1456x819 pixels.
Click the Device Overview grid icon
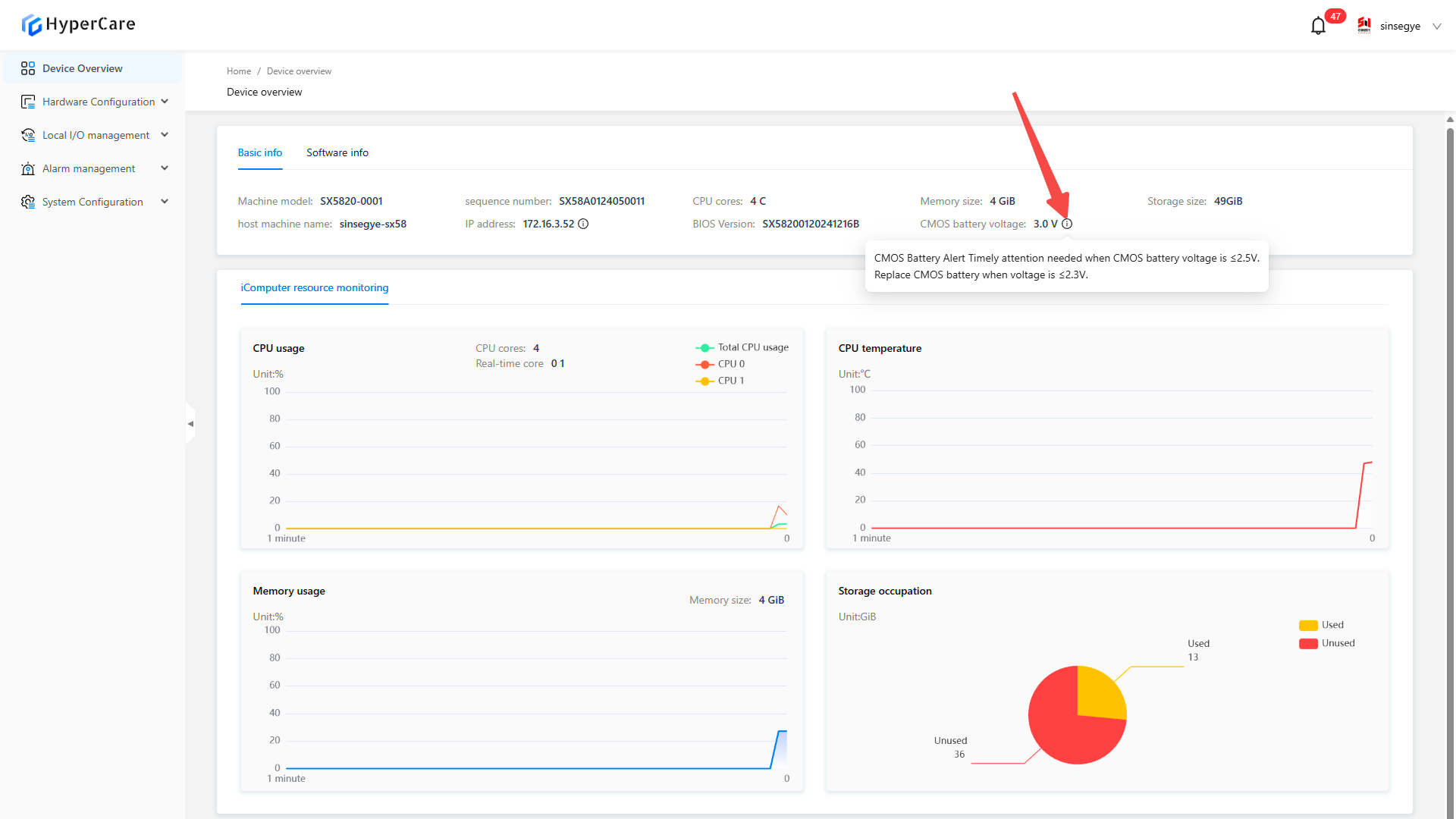[x=28, y=68]
